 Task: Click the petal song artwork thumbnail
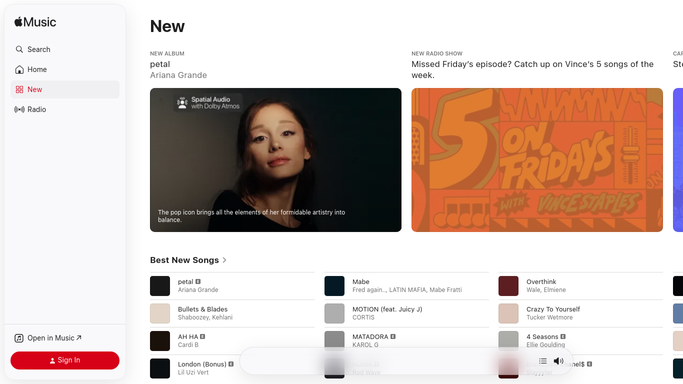(160, 286)
